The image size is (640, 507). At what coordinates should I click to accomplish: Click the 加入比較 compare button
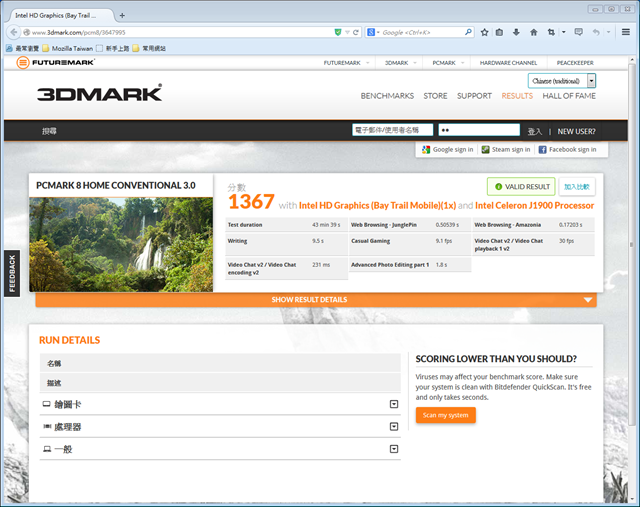coord(577,187)
